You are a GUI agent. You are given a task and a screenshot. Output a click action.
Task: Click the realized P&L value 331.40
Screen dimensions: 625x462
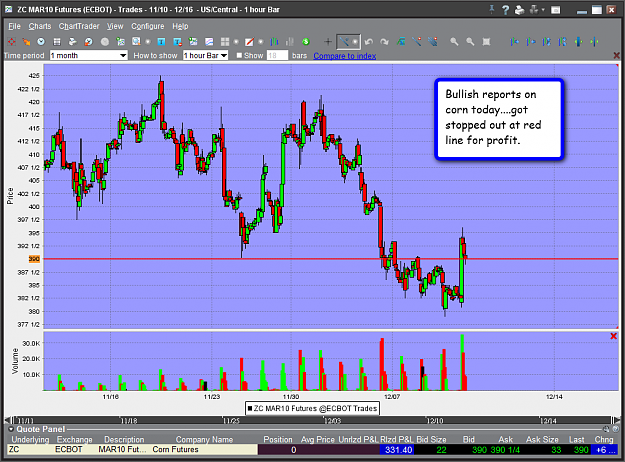pos(397,450)
